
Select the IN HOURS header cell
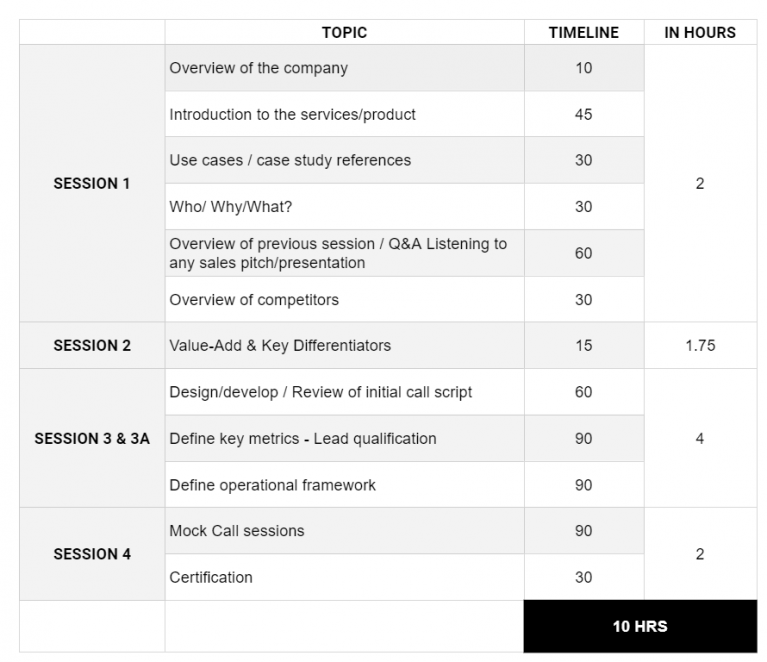(700, 32)
